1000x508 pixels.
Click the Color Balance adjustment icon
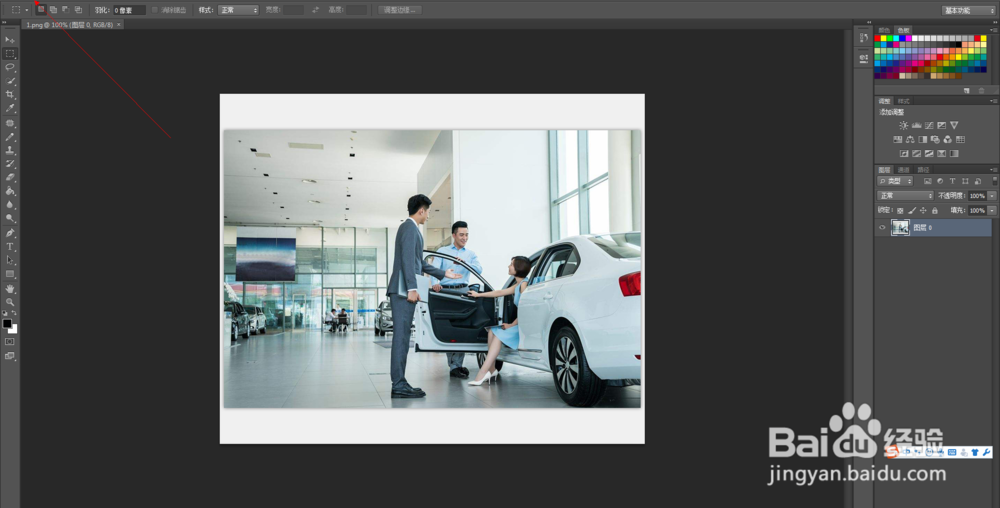pos(910,140)
